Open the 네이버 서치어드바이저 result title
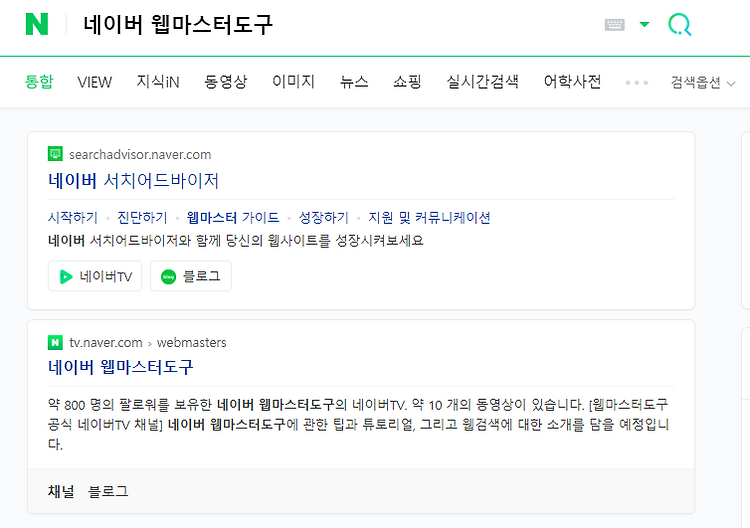Image resolution: width=750 pixels, height=528 pixels. click(x=133, y=181)
